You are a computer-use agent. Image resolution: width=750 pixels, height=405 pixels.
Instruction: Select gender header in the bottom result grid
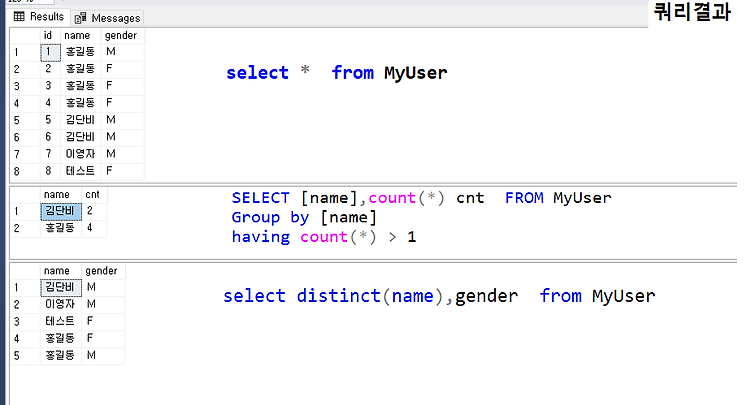(x=103, y=271)
